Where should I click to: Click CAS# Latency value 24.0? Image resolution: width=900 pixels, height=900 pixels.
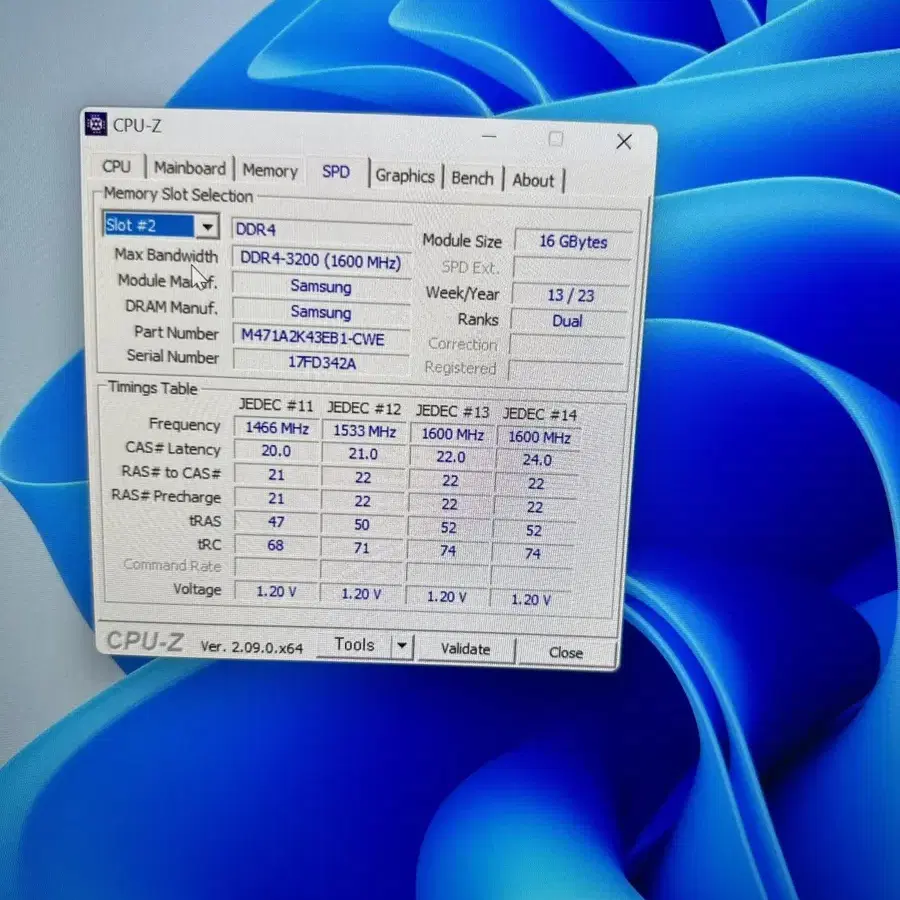pyautogui.click(x=537, y=460)
